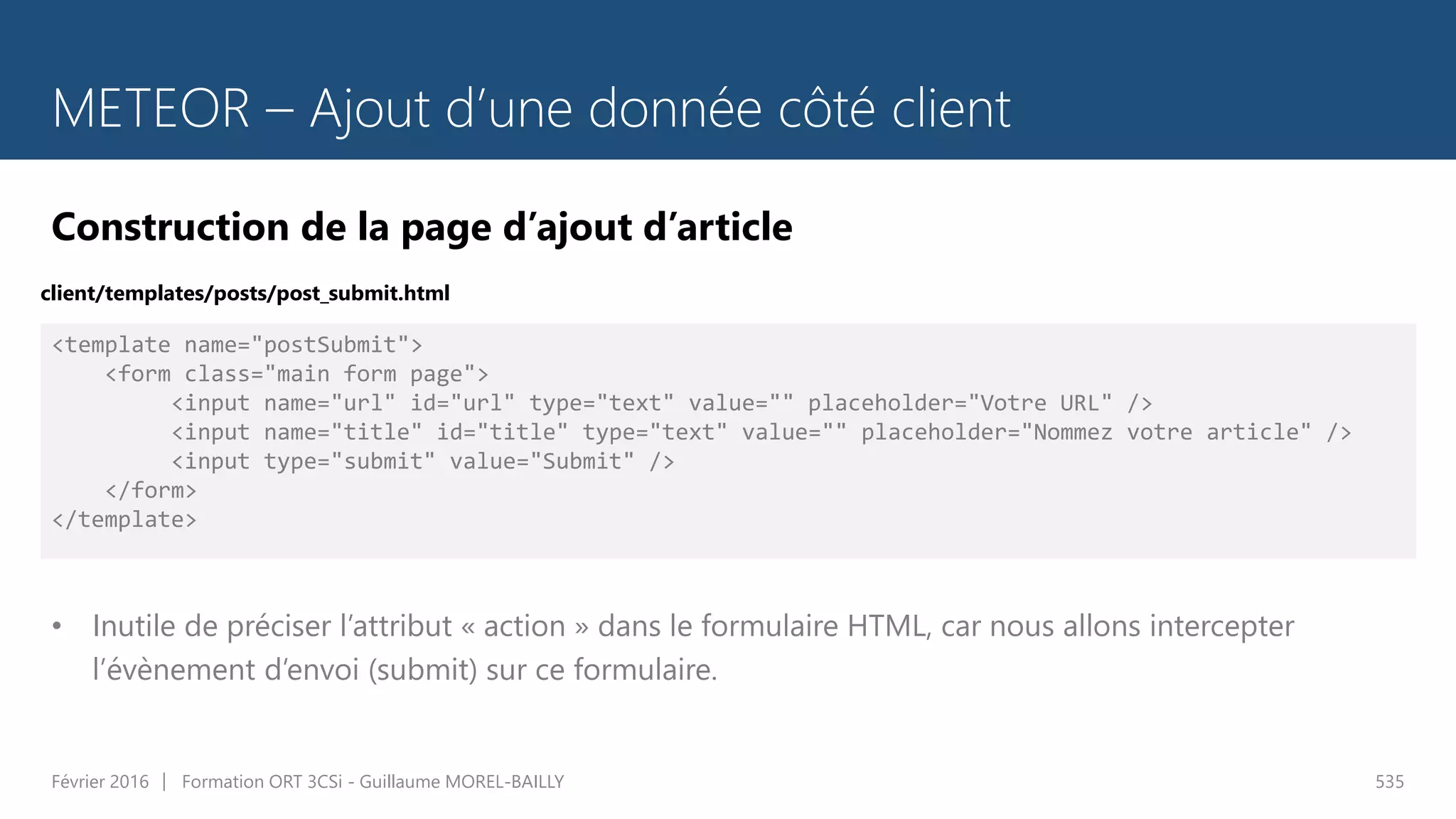Viewport: 1456px width, 819px height.
Task: Click the code line '<form class="main form page">'
Action: click(296, 374)
